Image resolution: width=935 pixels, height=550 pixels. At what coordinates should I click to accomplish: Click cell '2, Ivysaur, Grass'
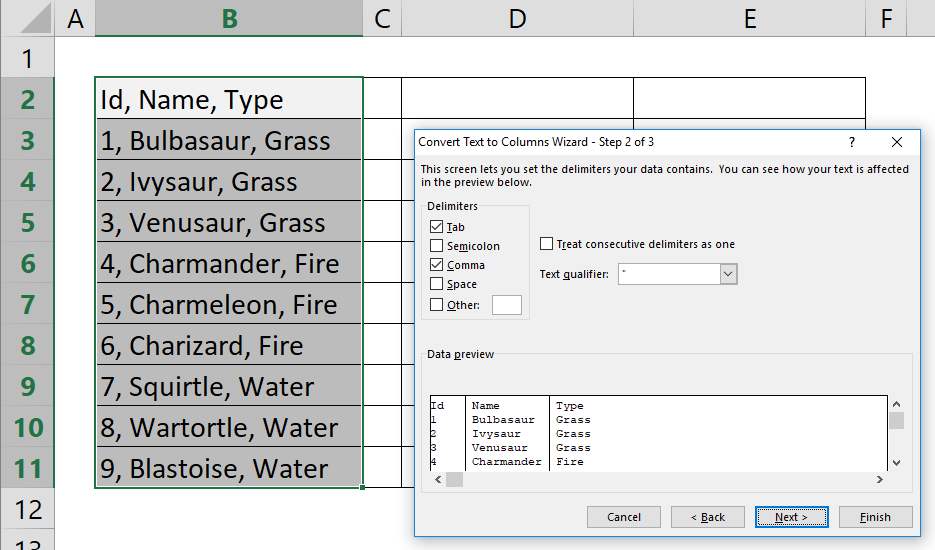229,180
